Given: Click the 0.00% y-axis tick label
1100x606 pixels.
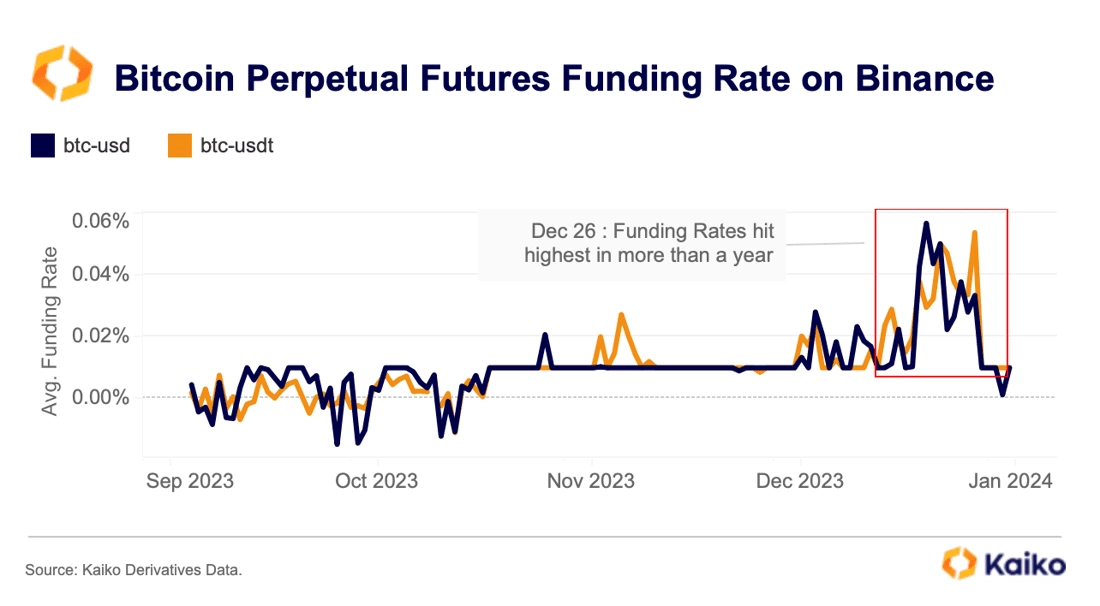Looking at the screenshot, I should [x=101, y=397].
